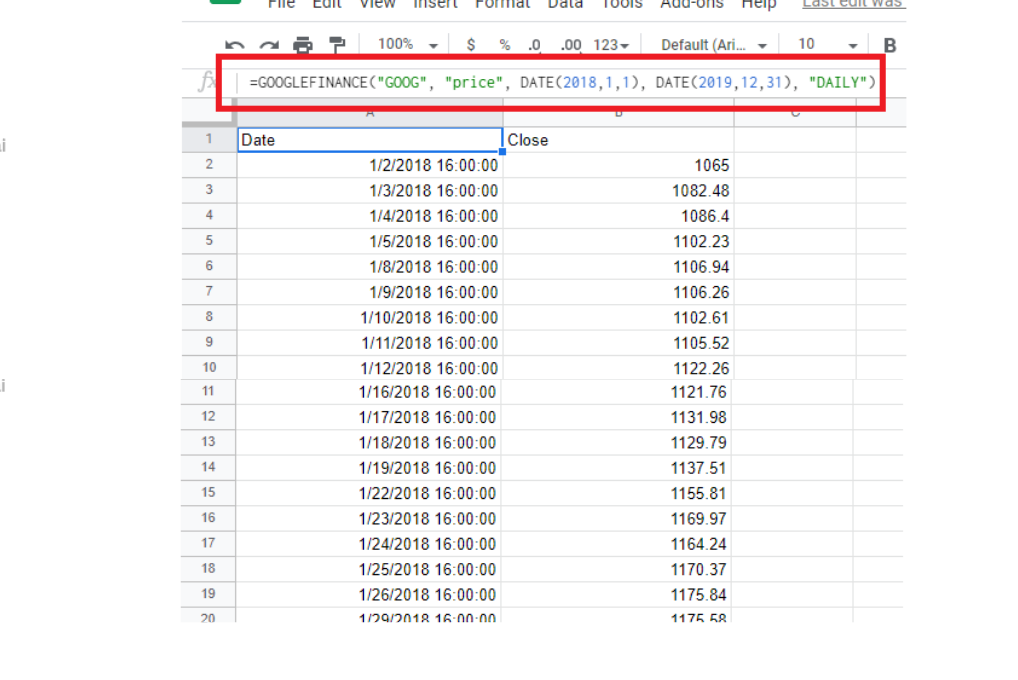This screenshot has width=1018, height=680.
Task: Select row 5 header
Action: tap(208, 241)
